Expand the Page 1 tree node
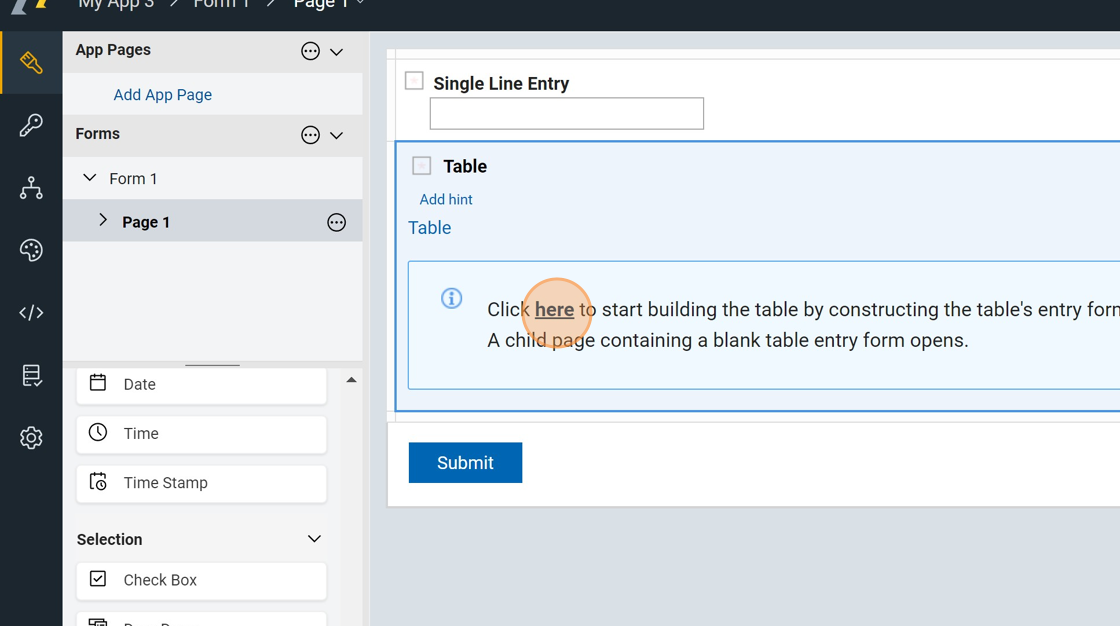 point(103,221)
